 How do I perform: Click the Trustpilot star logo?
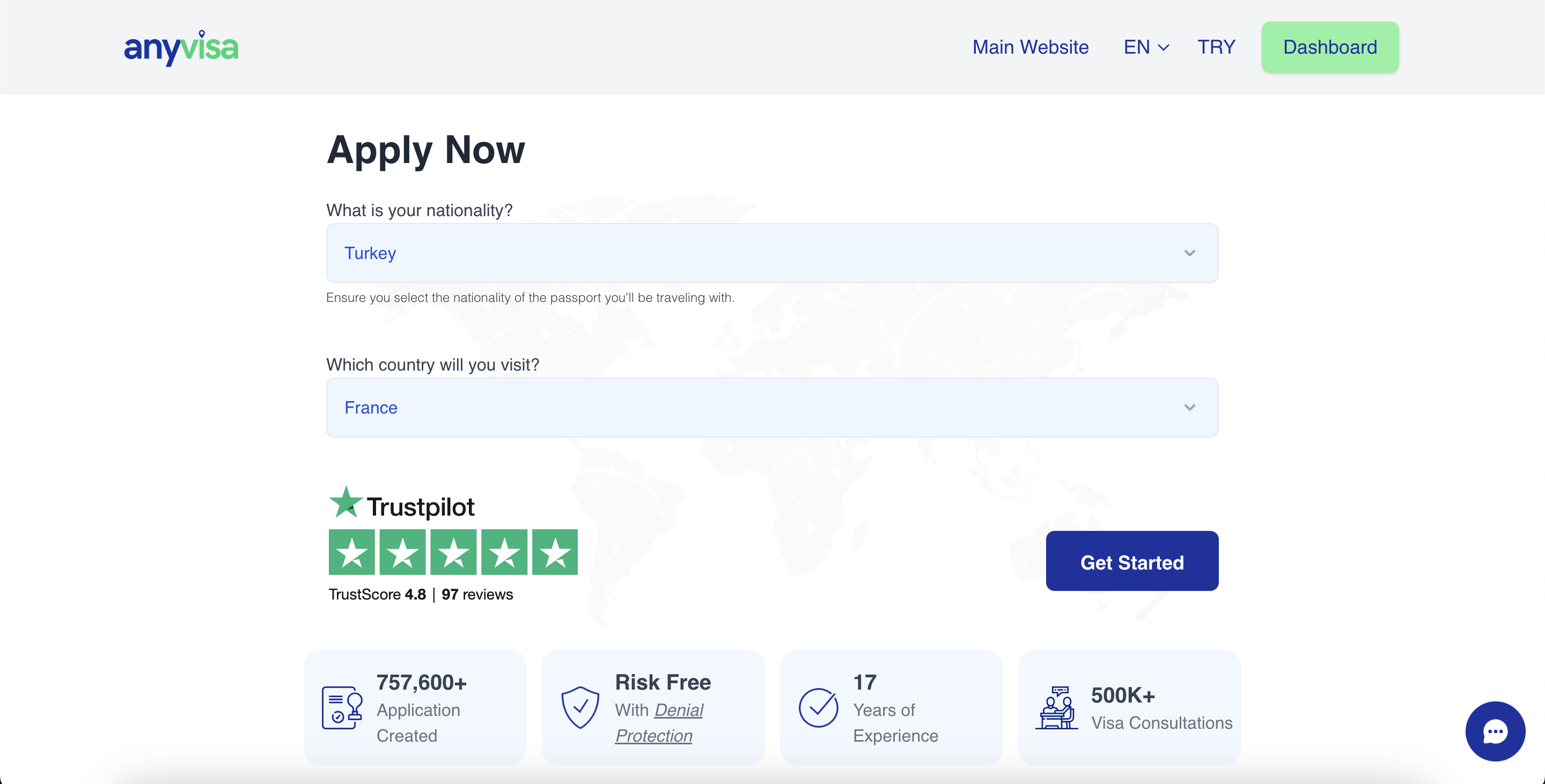(x=345, y=502)
